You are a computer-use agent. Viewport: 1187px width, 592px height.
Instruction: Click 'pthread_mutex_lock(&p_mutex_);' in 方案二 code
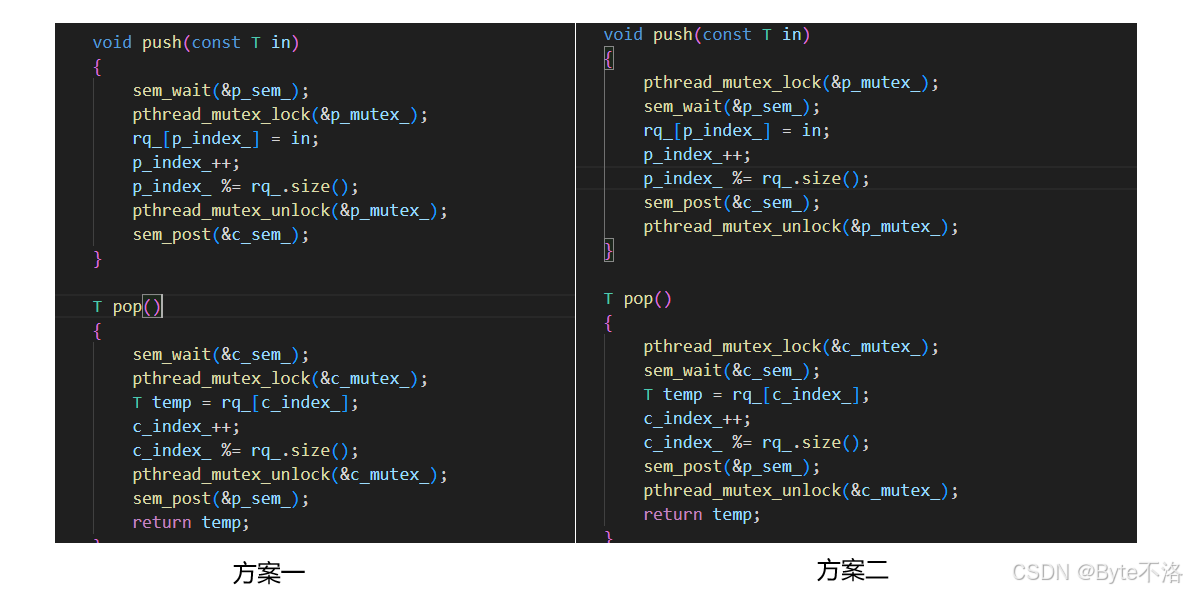click(791, 83)
